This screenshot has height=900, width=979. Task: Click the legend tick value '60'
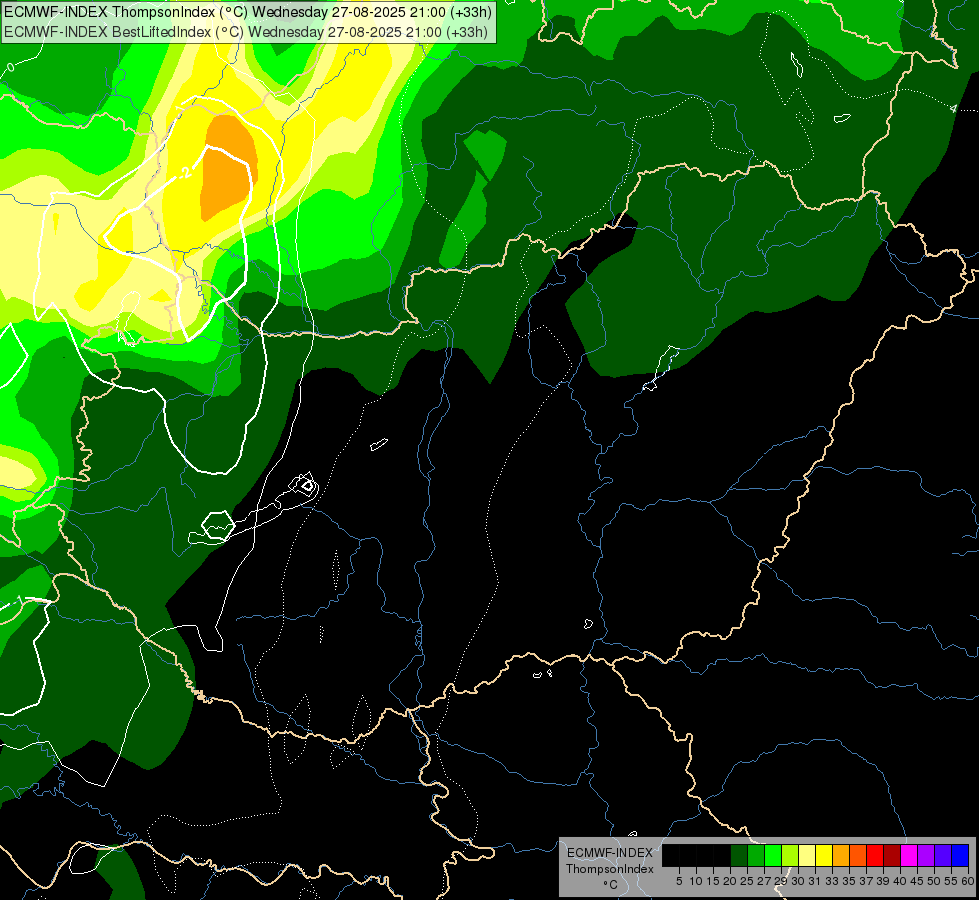[x=968, y=881]
